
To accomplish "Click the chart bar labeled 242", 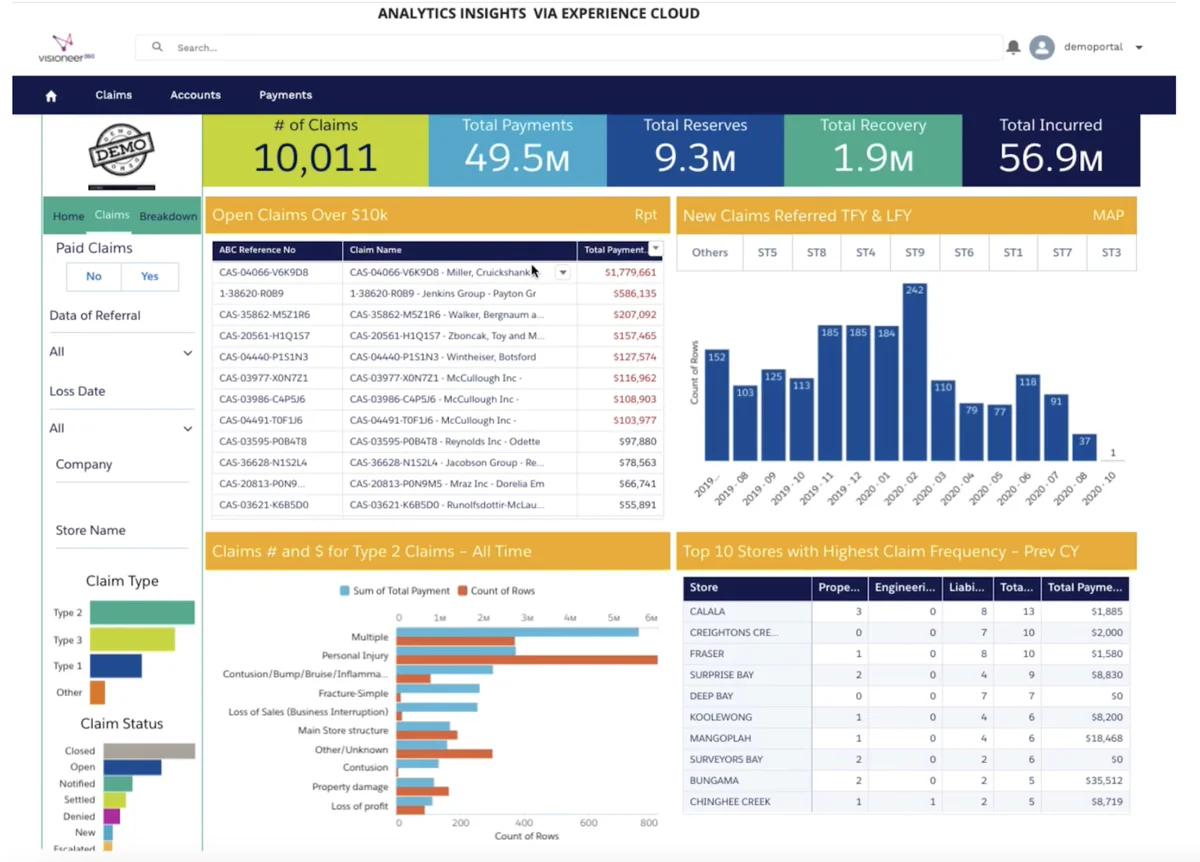I will tap(914, 371).
